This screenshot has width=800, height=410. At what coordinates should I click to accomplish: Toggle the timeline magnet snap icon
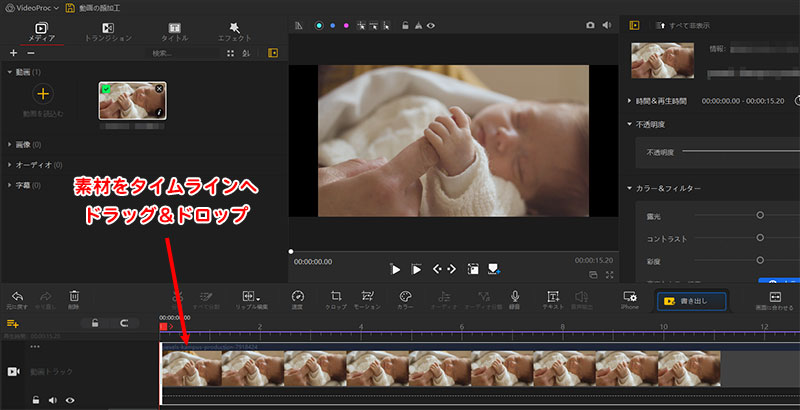coord(123,323)
